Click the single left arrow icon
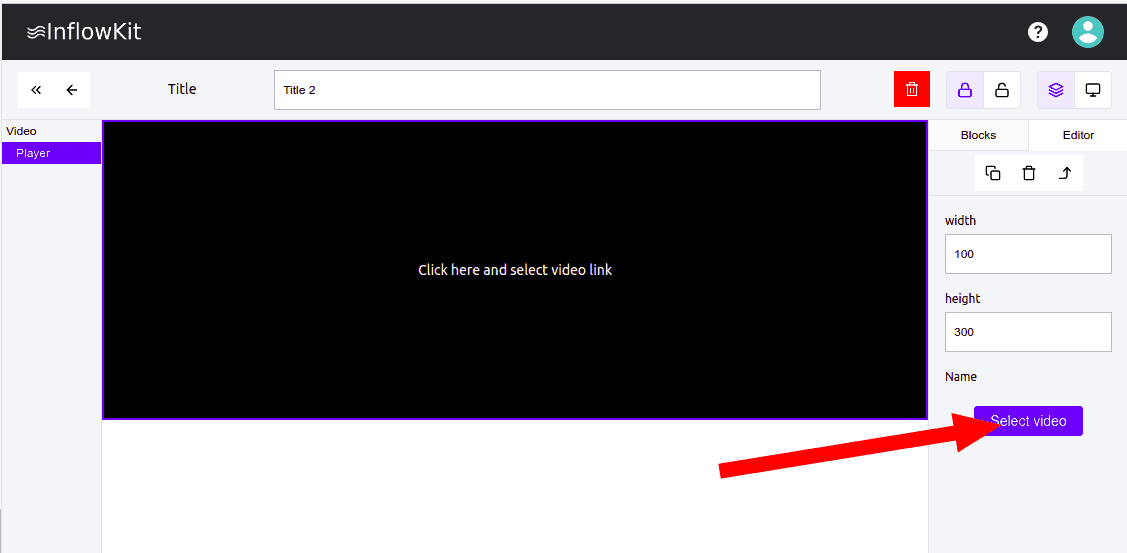 click(72, 90)
